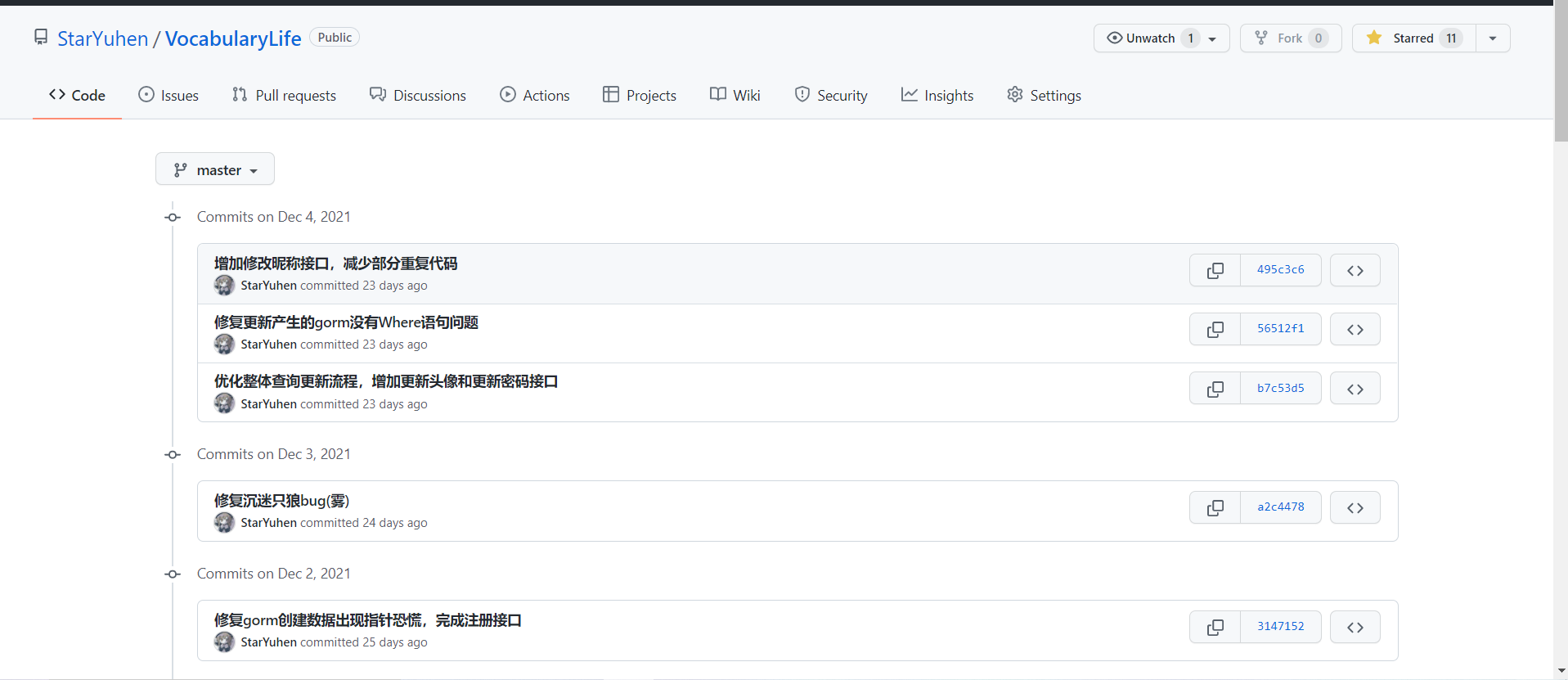This screenshot has height=680, width=1568.
Task: Open the Unwatch notifications dropdown
Action: tap(1161, 38)
